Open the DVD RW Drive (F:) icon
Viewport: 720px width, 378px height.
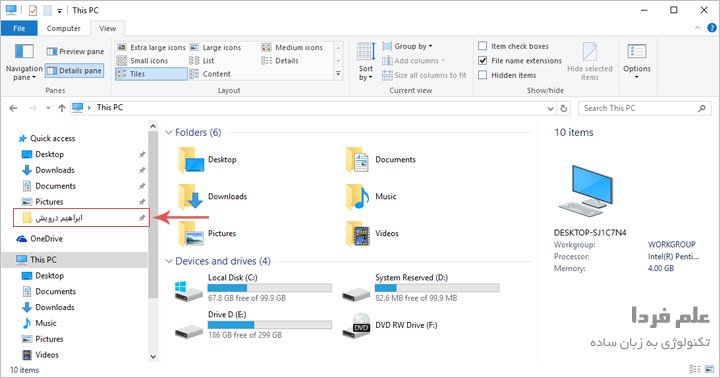pos(357,325)
